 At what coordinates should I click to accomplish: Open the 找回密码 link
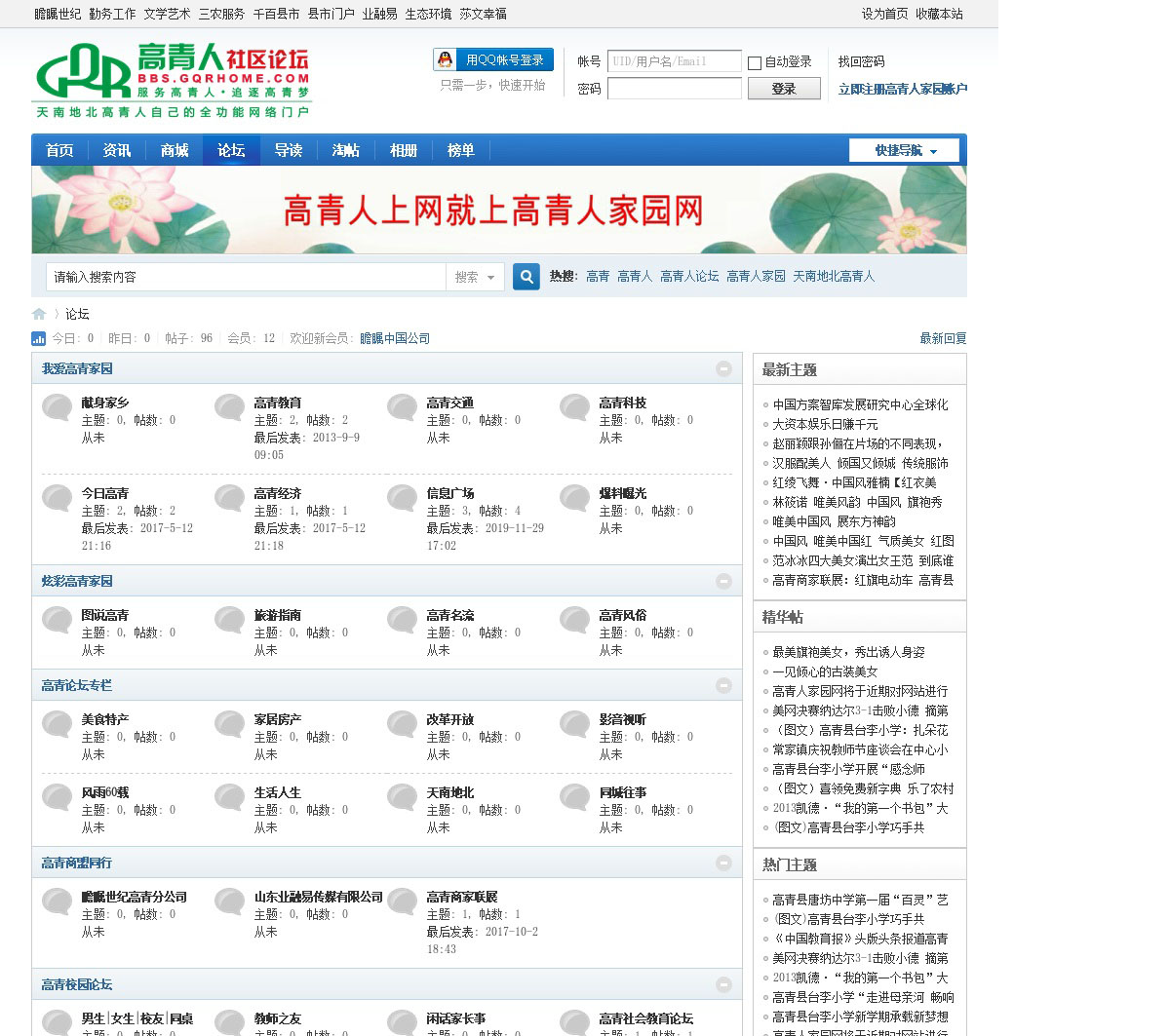coord(861,61)
